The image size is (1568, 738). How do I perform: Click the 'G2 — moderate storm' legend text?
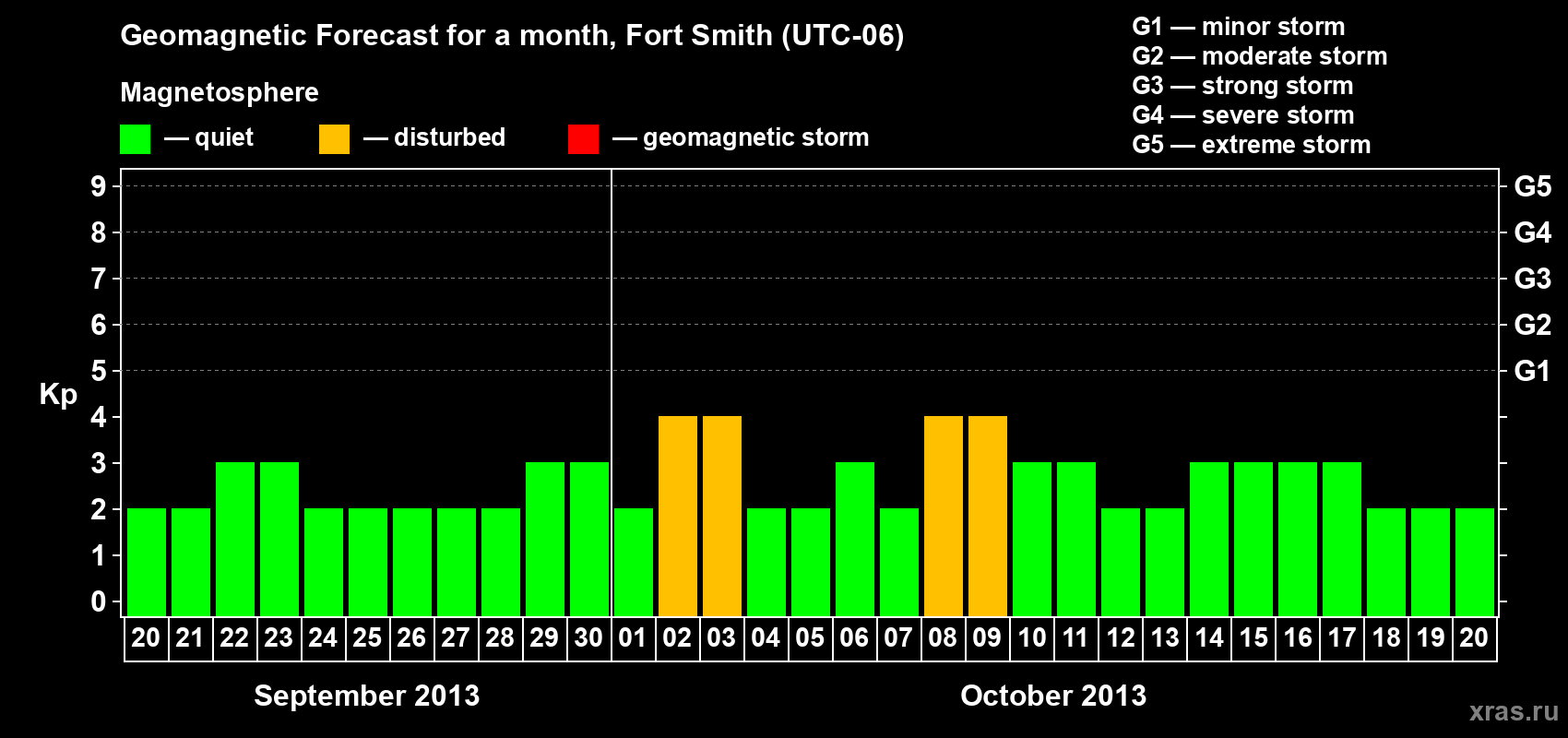tap(1260, 56)
